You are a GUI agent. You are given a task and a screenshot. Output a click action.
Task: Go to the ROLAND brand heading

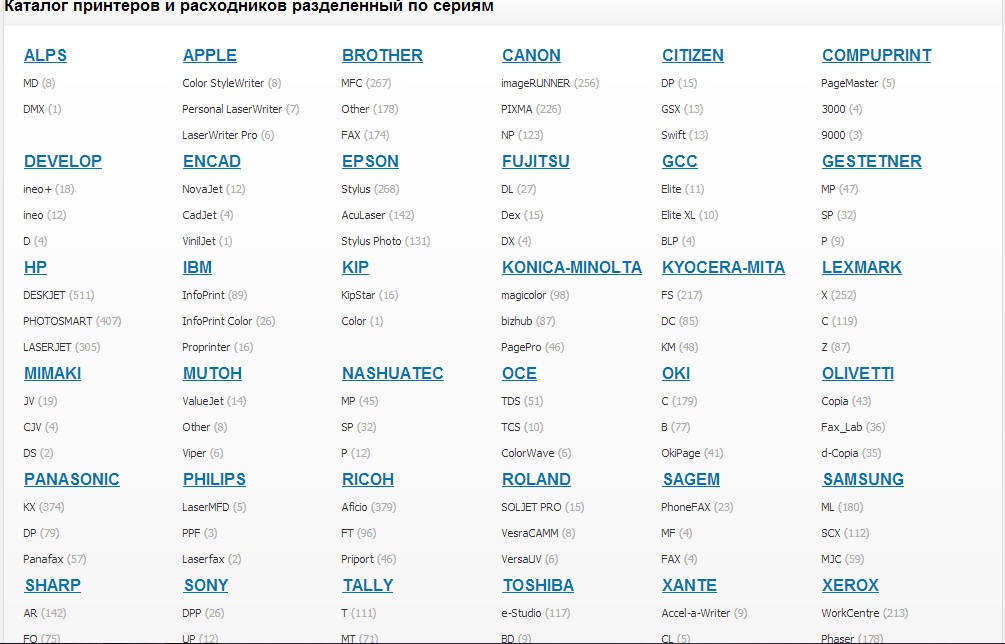point(536,479)
